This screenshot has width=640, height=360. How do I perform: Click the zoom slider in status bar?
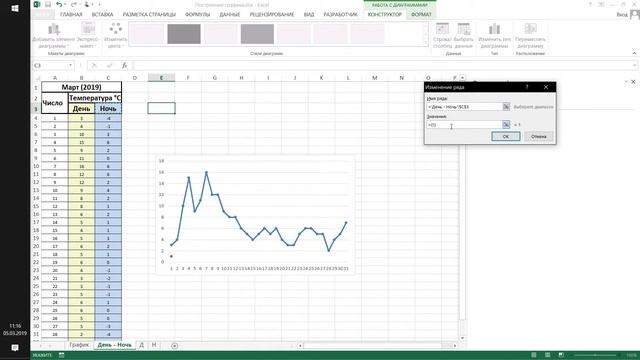[595, 355]
